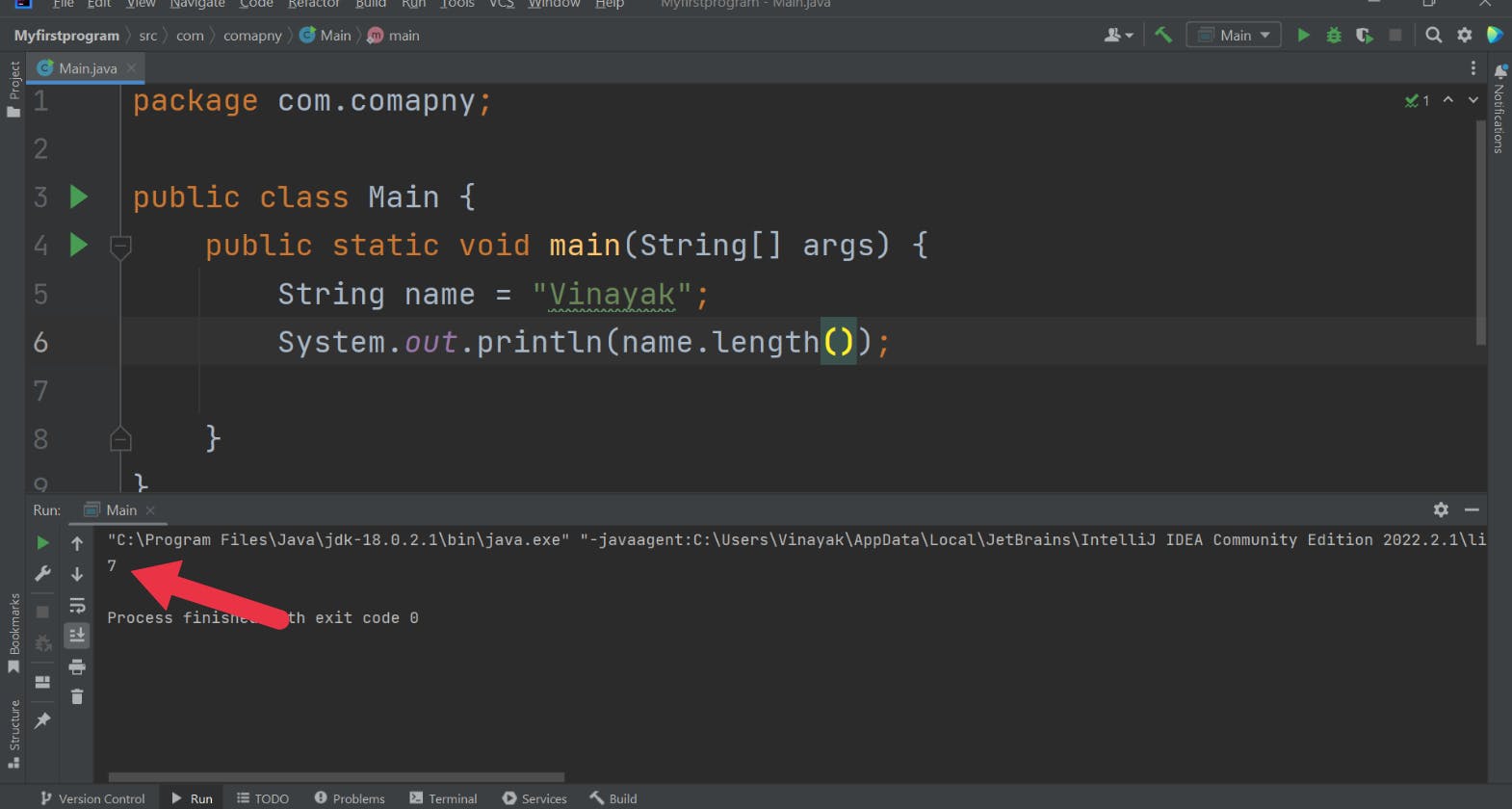The width and height of the screenshot is (1512, 809).
Task: Rerun Main from the Run panel play icon
Action: click(x=42, y=543)
